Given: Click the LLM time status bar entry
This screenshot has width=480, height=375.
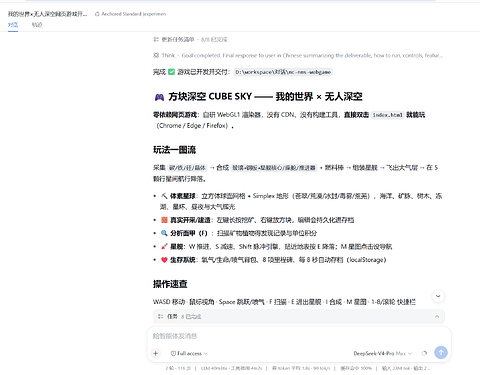Looking at the screenshot, I should [x=231, y=368].
